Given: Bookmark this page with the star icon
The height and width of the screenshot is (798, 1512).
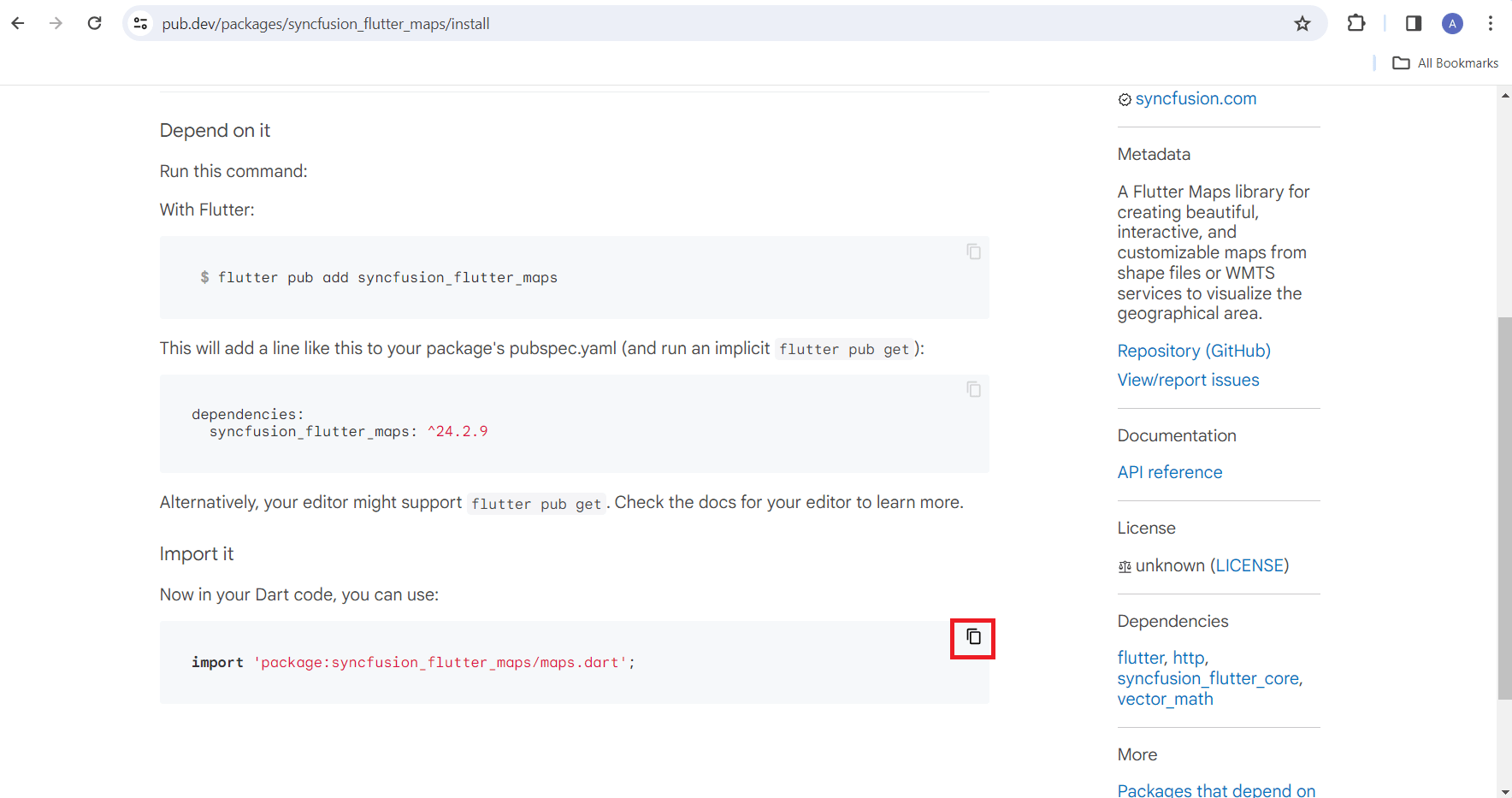Looking at the screenshot, I should point(1302,24).
